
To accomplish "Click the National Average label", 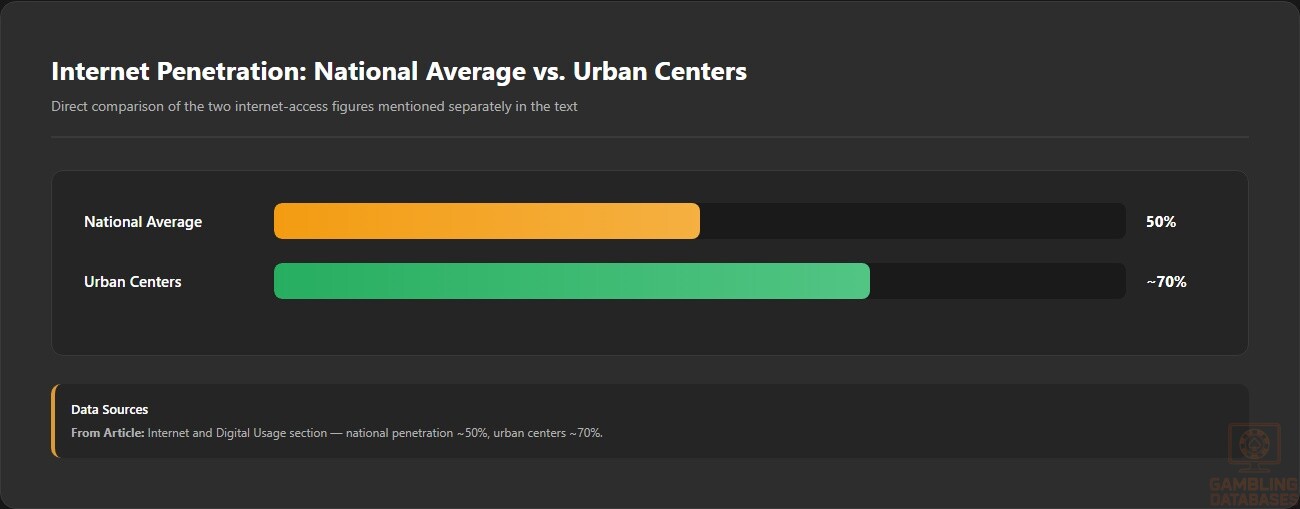I will [143, 222].
